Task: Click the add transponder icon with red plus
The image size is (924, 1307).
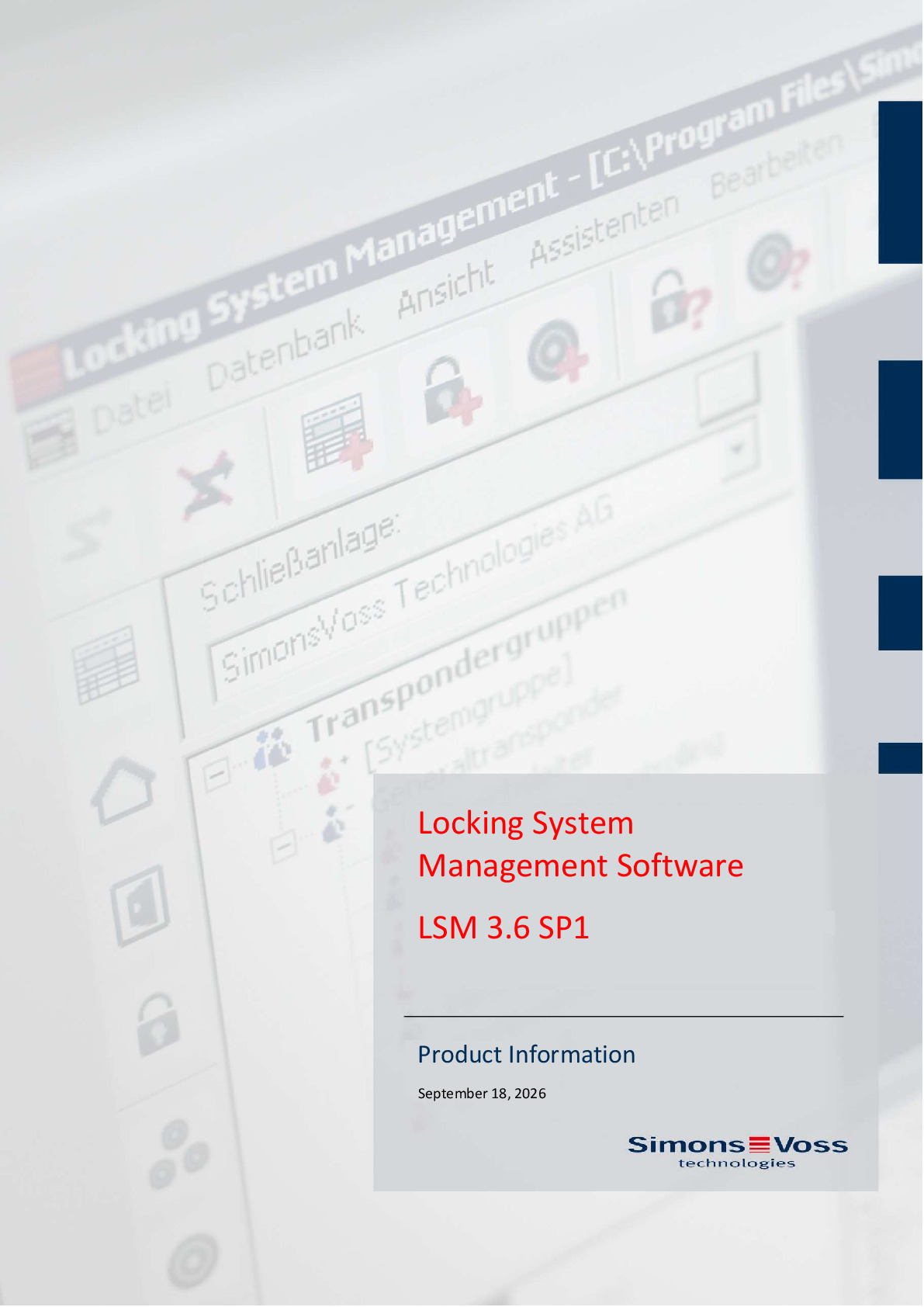Action: click(557, 352)
